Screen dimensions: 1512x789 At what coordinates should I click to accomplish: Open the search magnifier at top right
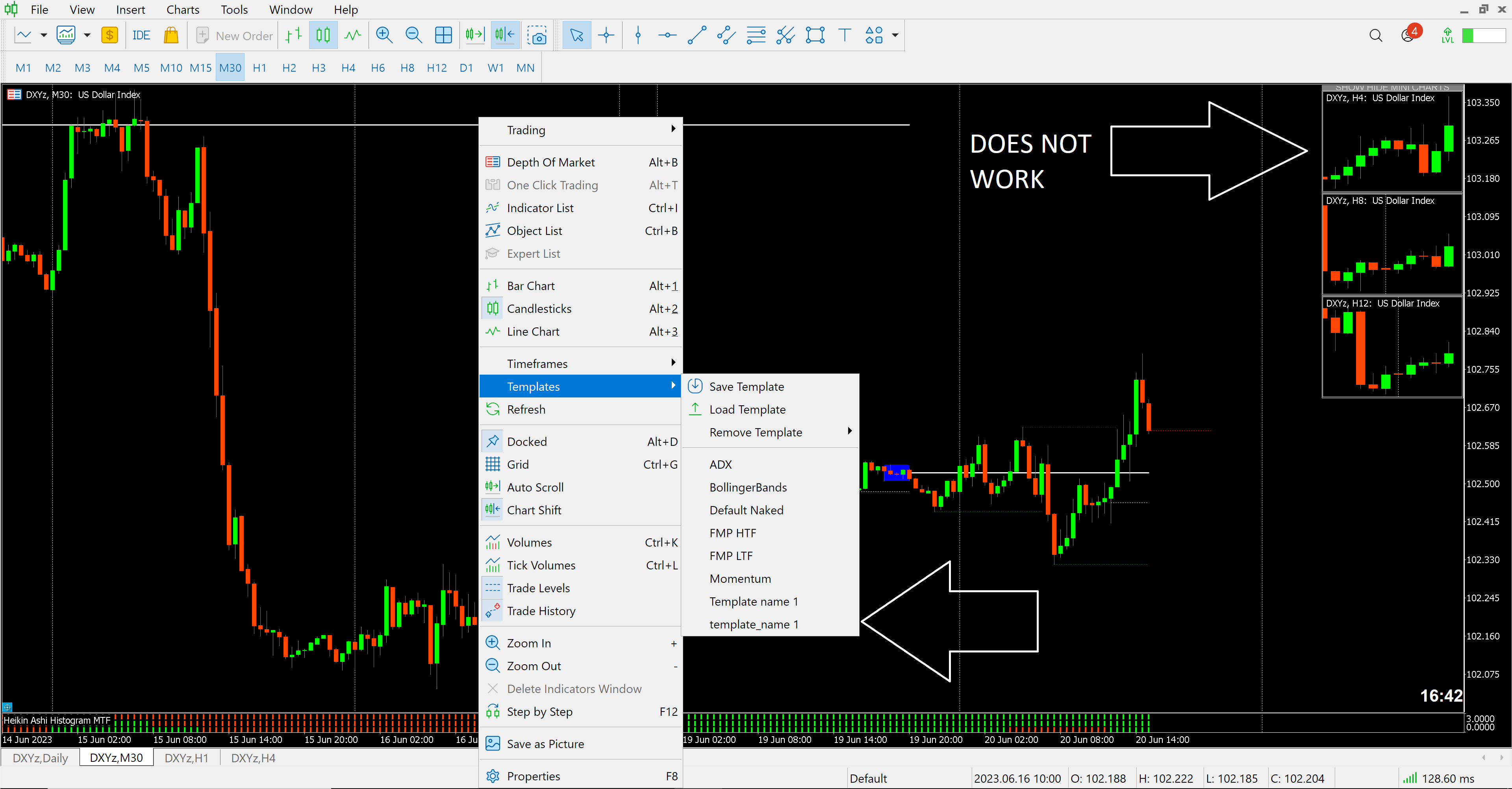click(x=1375, y=36)
